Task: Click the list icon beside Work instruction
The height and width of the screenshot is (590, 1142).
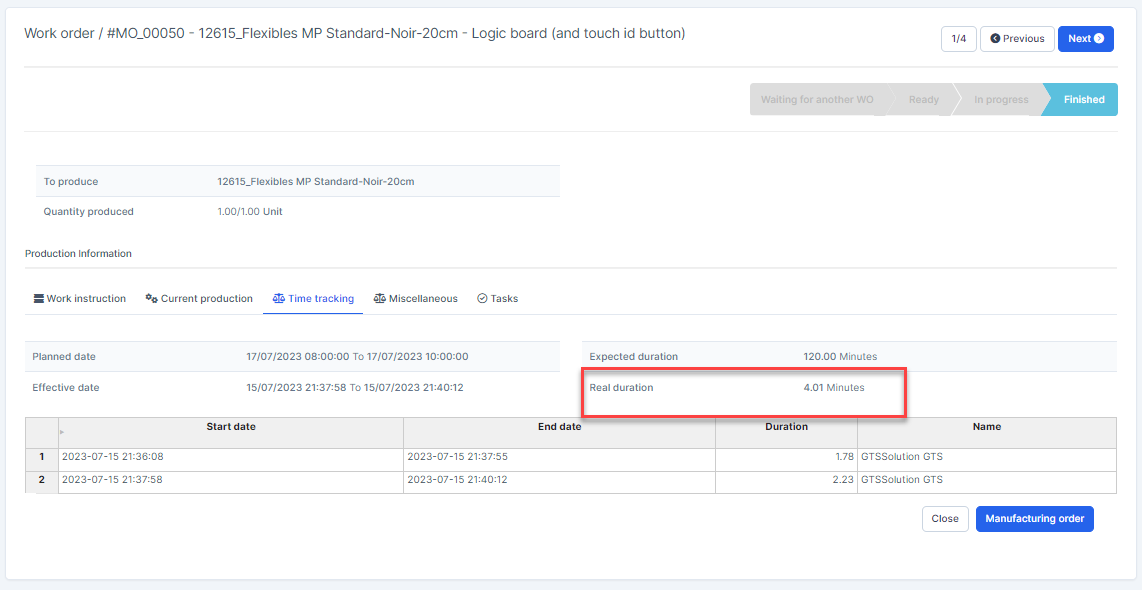Action: click(39, 299)
